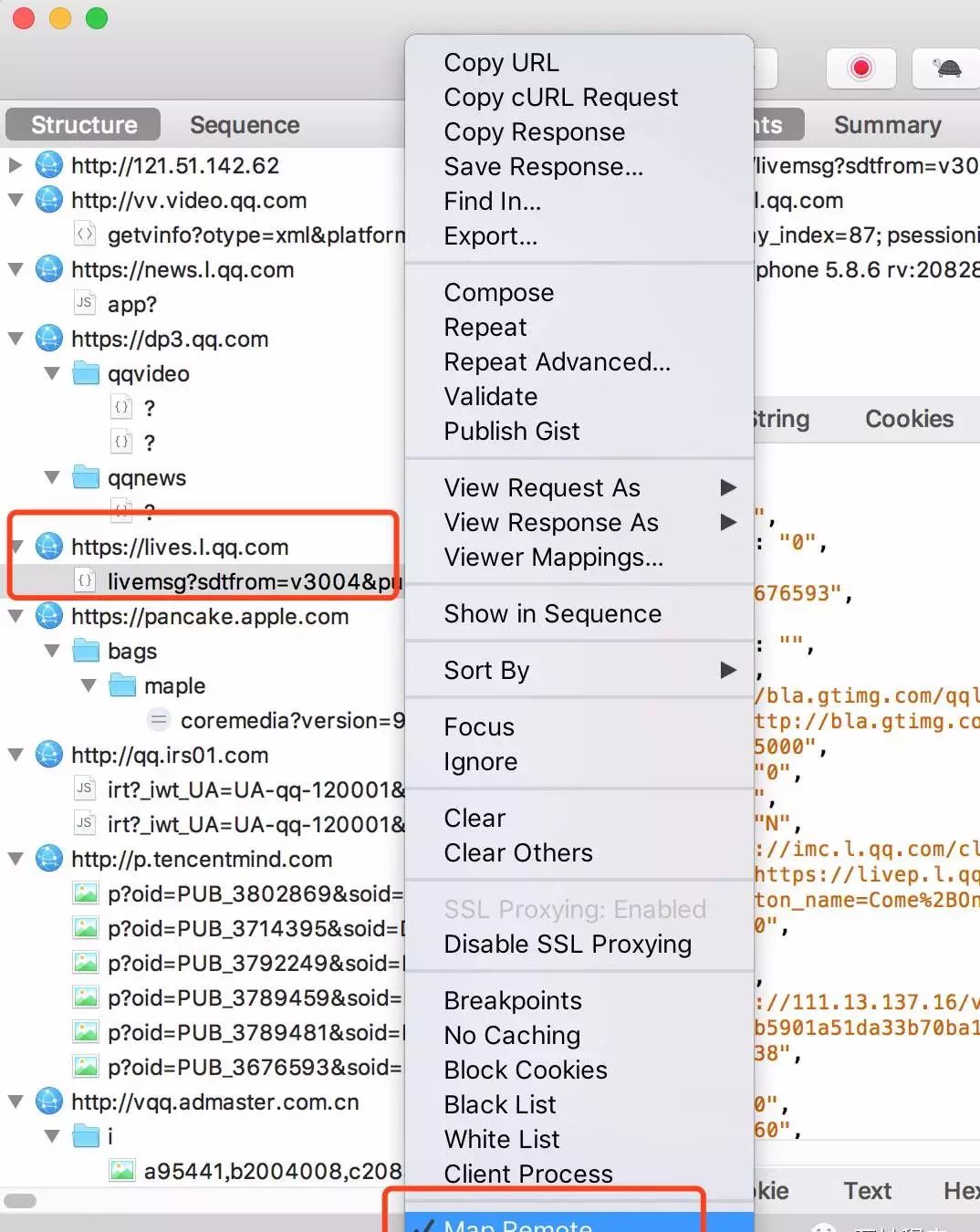
Task: Toggle the turtle Throttling icon
Action: [x=946, y=68]
